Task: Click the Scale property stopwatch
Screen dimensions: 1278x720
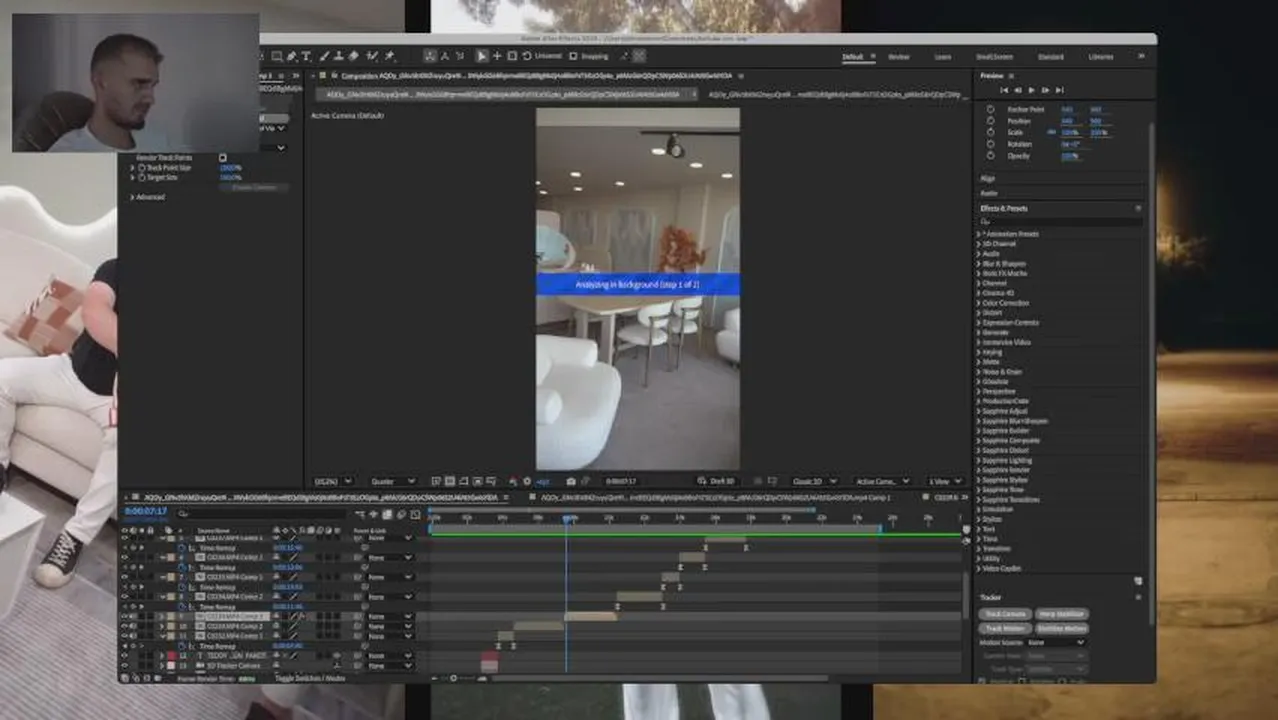Action: 991,132
